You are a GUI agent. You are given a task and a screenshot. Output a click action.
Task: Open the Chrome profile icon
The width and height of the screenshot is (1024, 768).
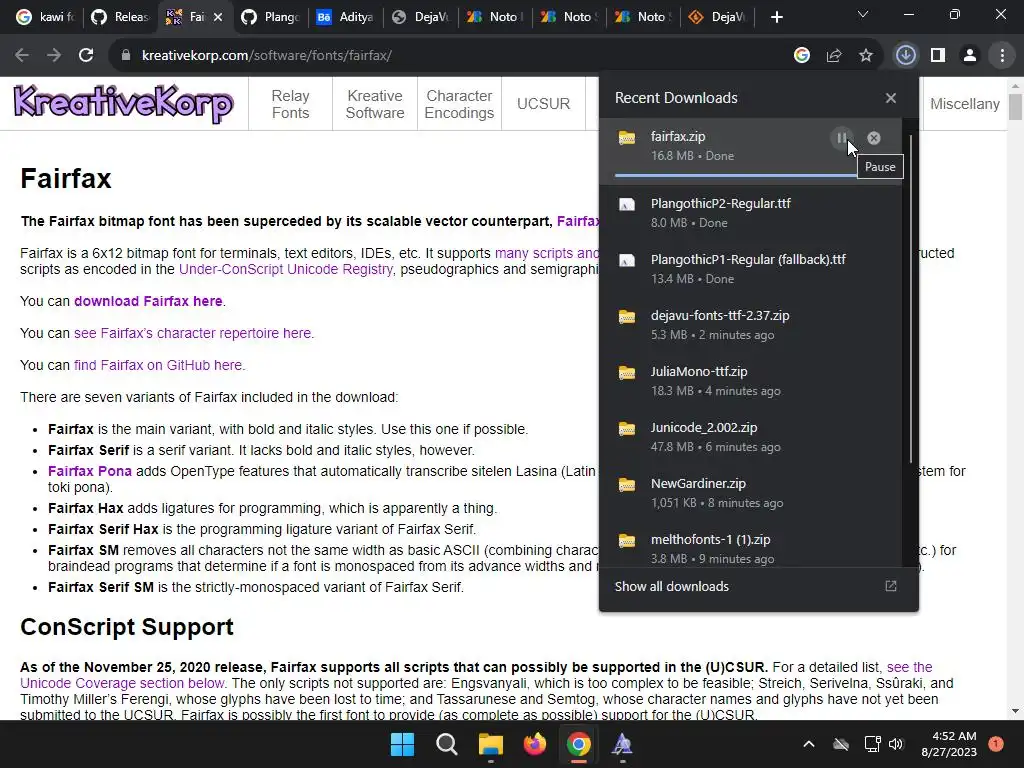point(970,56)
